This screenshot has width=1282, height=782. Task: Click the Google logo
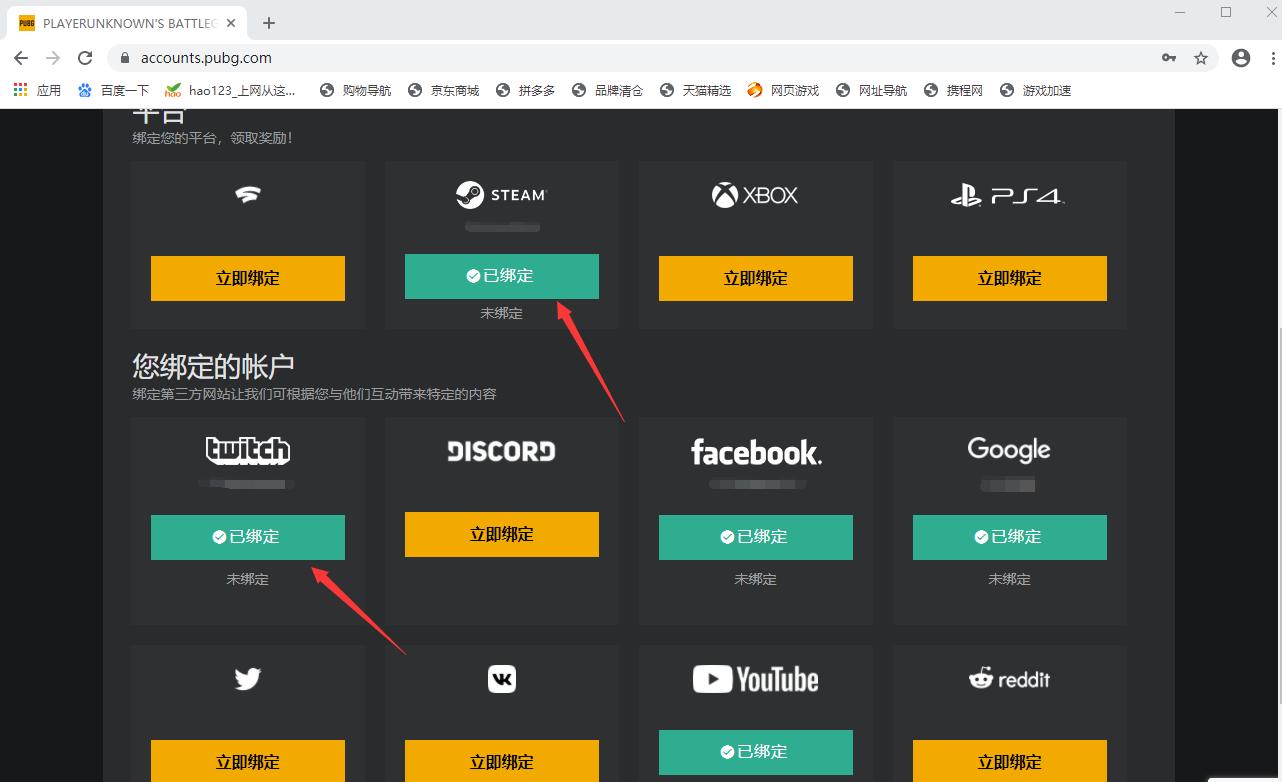[1009, 451]
